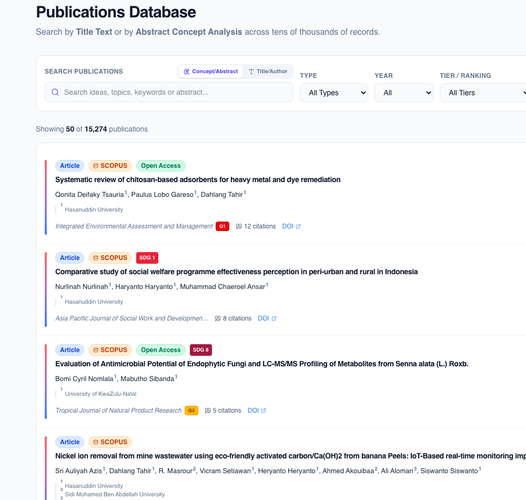Click Article badge on Nickel ion removal entry
Viewport: 526px width, 500px height.
point(69,442)
